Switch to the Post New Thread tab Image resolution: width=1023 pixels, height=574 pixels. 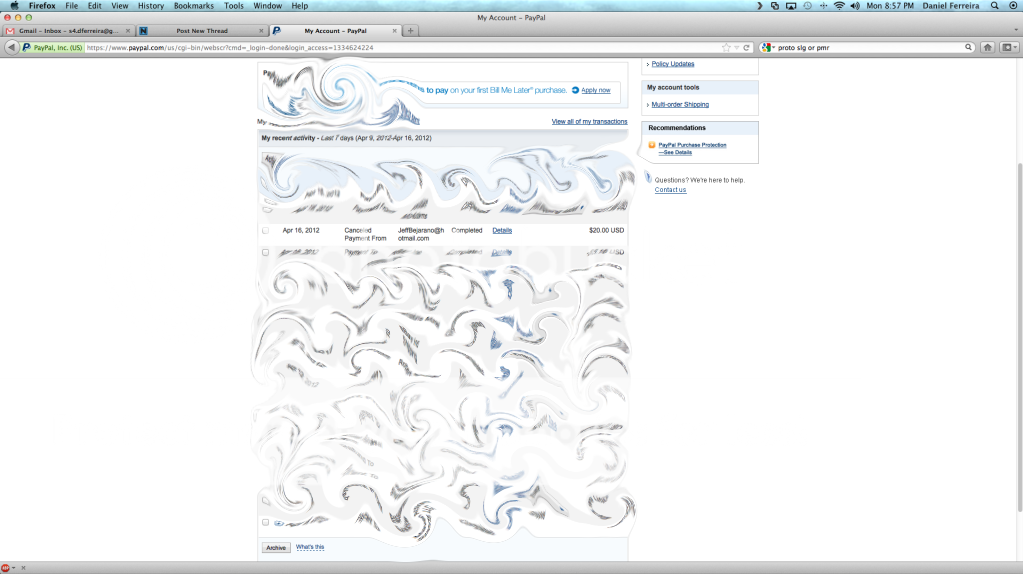(x=202, y=31)
